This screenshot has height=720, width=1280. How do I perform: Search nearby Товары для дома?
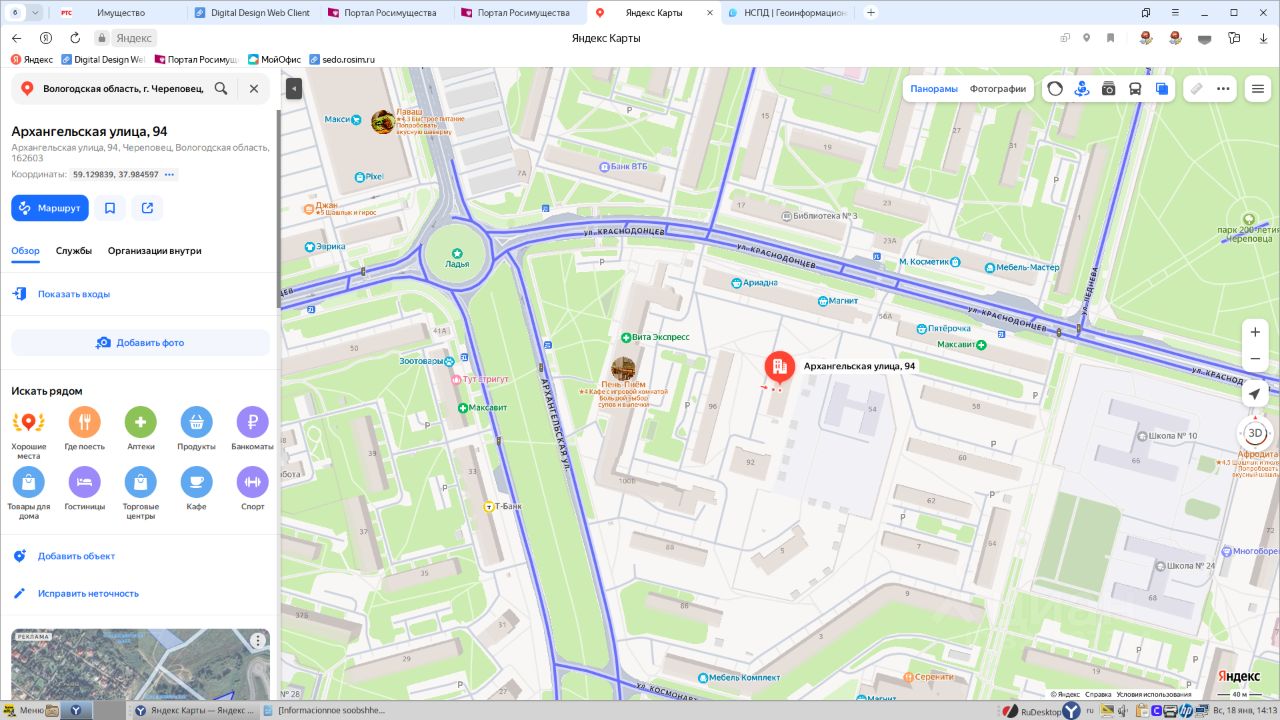(29, 494)
